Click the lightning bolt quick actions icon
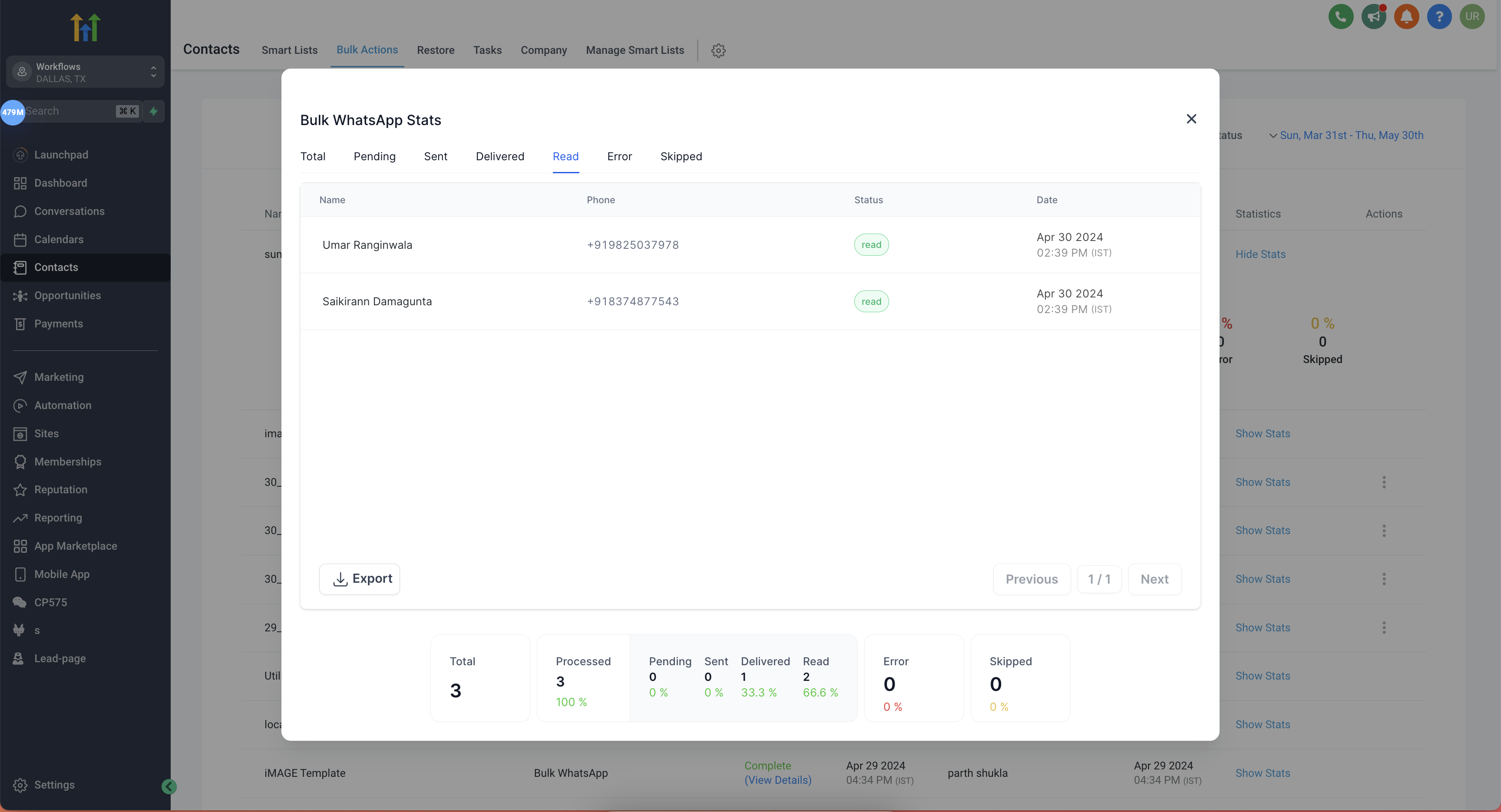 154,111
